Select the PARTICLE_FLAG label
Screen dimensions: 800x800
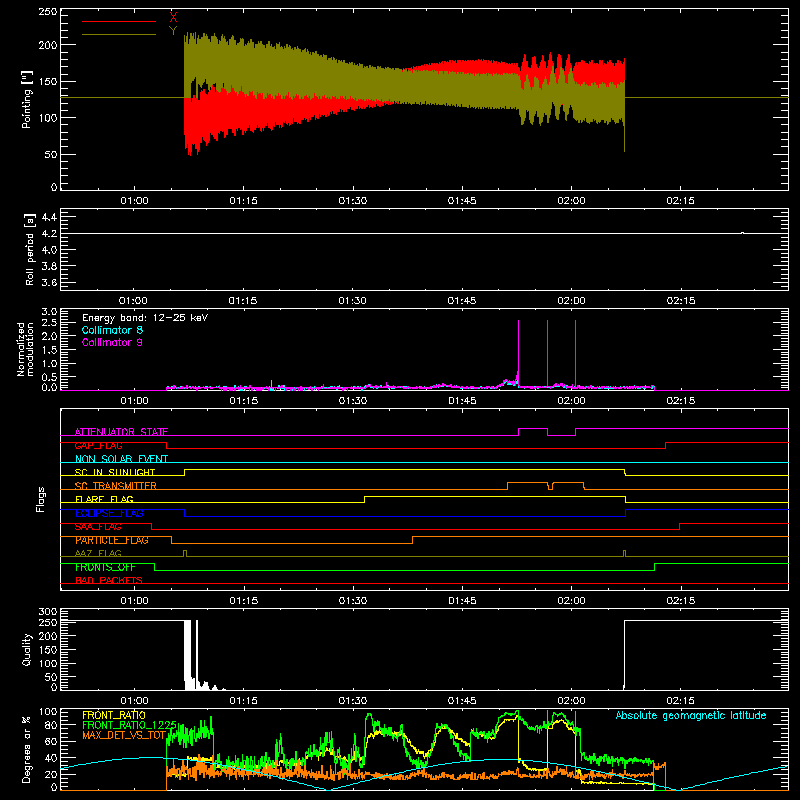[x=112, y=540]
